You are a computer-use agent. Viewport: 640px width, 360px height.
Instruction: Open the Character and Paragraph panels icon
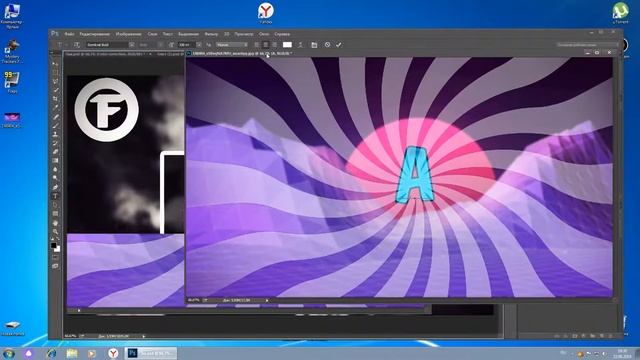pos(314,45)
